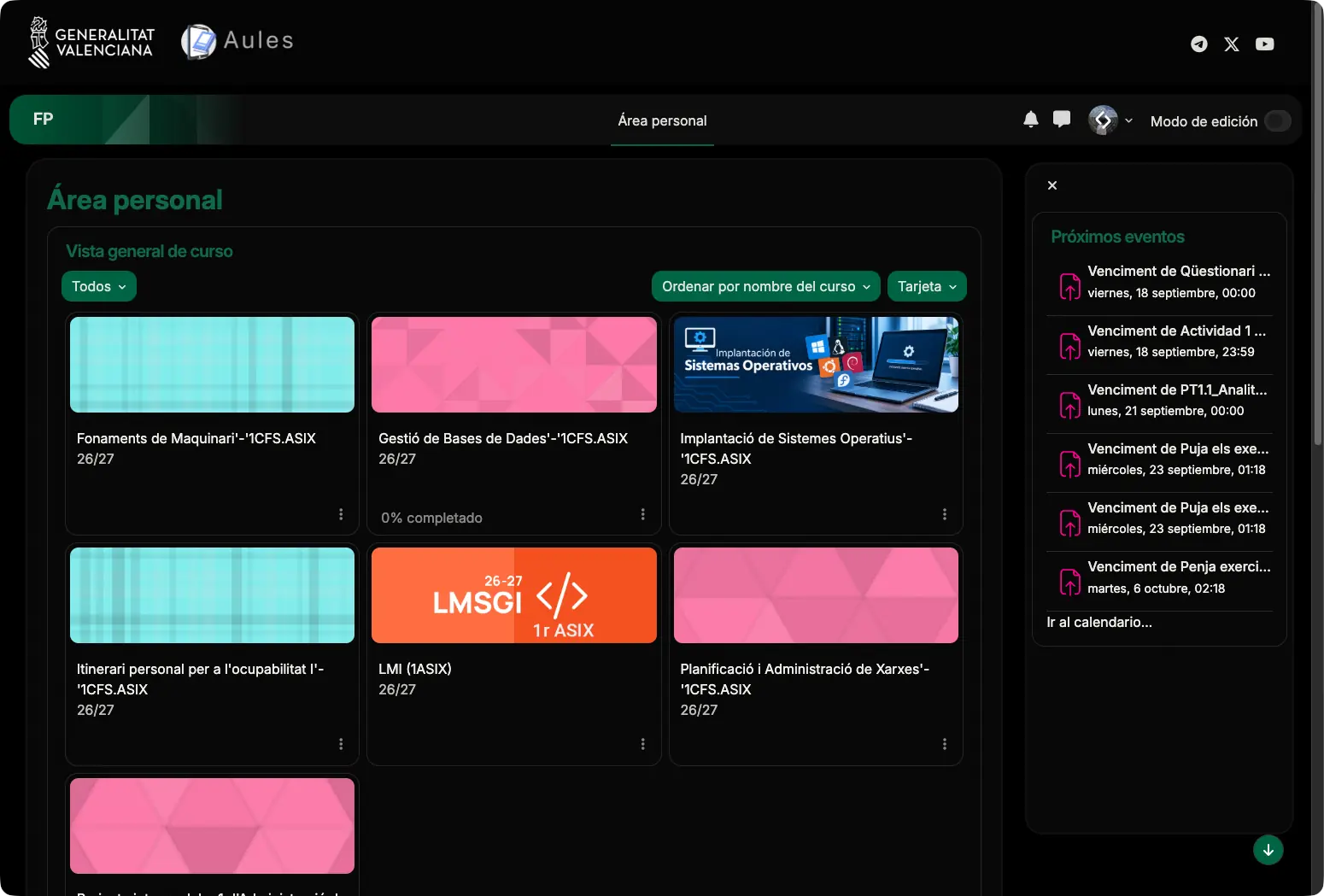1324x896 pixels.
Task: Click the Sistemas Operativos course banner image
Action: coord(816,365)
